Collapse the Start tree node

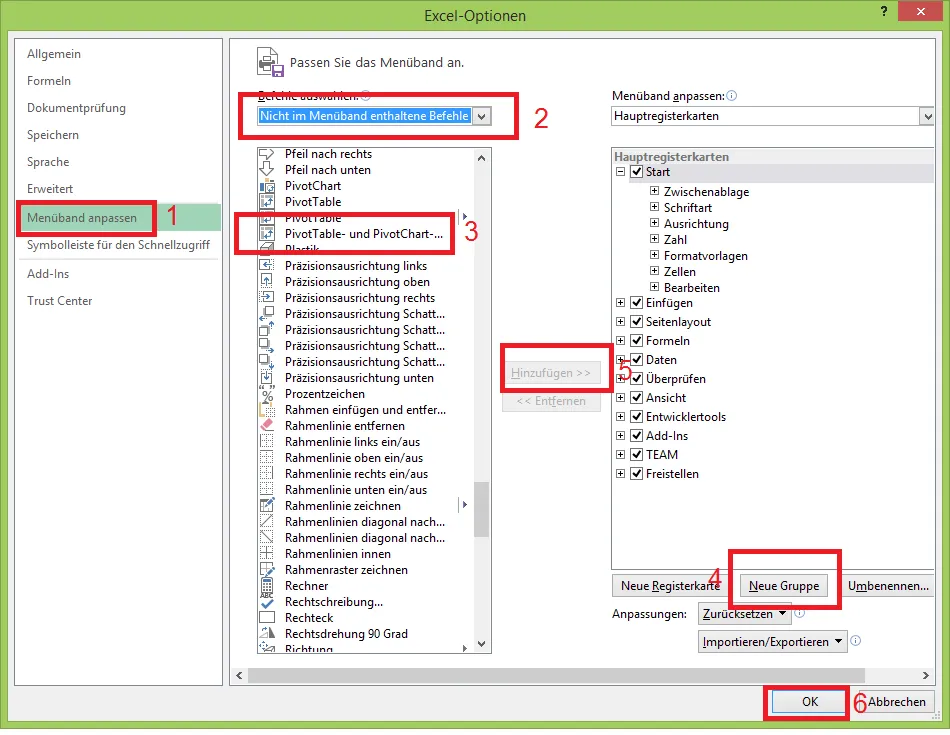[x=620, y=172]
